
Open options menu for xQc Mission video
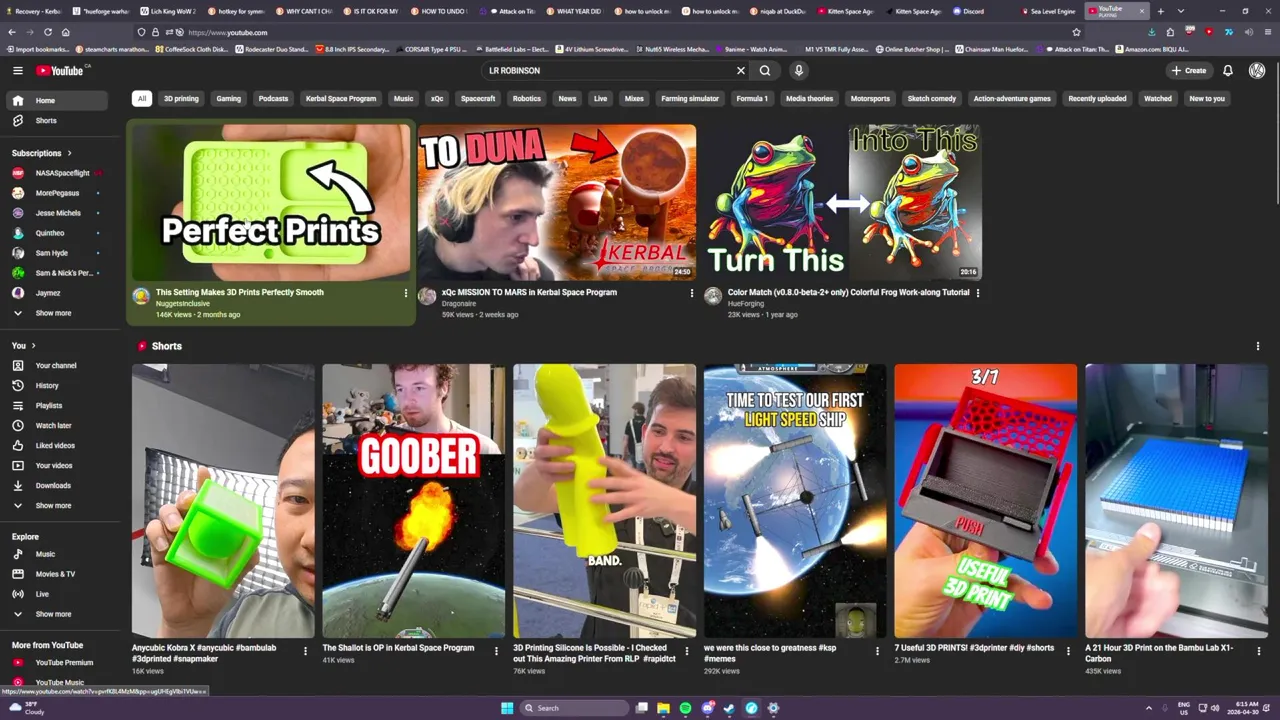click(x=691, y=293)
